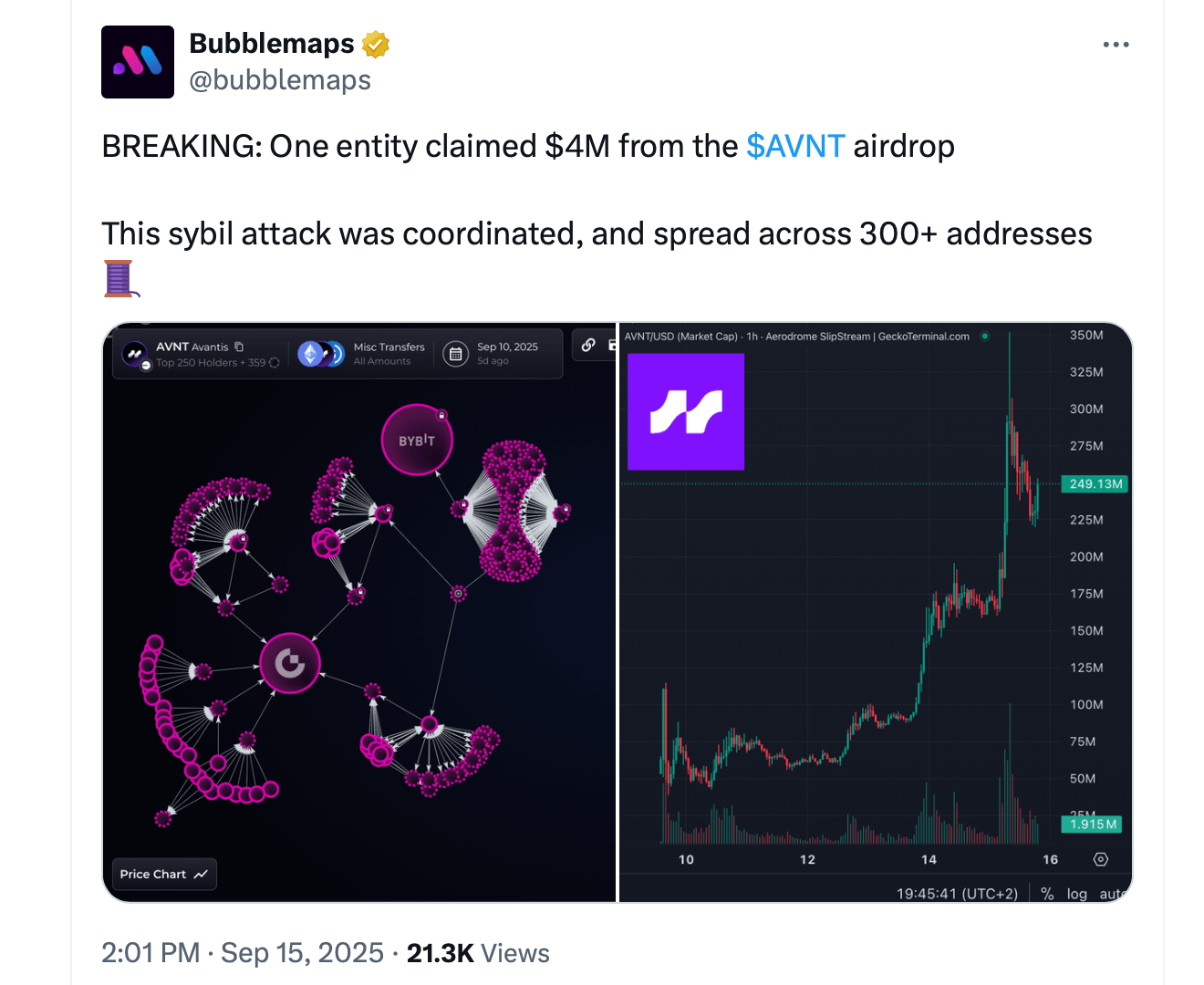1204x985 pixels.
Task: Enable logarithmic scale using the log control
Action: click(x=1076, y=894)
